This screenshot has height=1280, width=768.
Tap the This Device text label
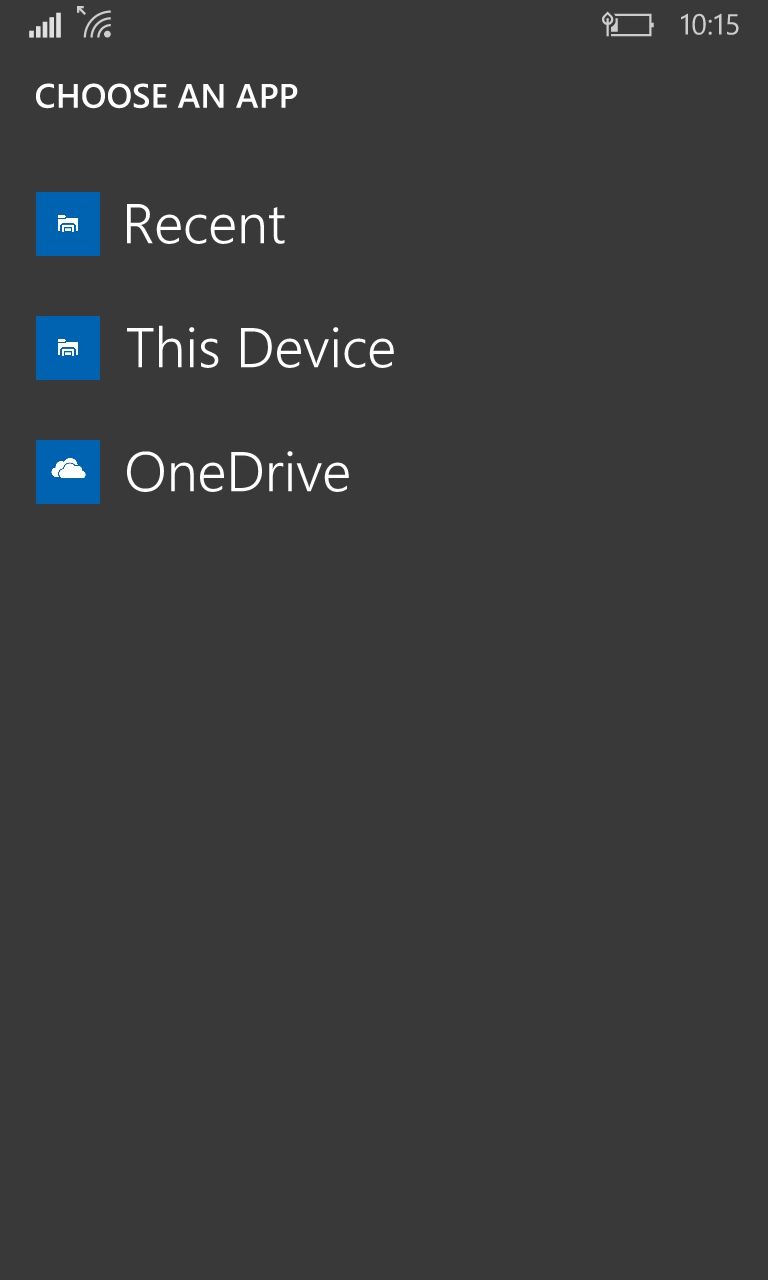(258, 348)
